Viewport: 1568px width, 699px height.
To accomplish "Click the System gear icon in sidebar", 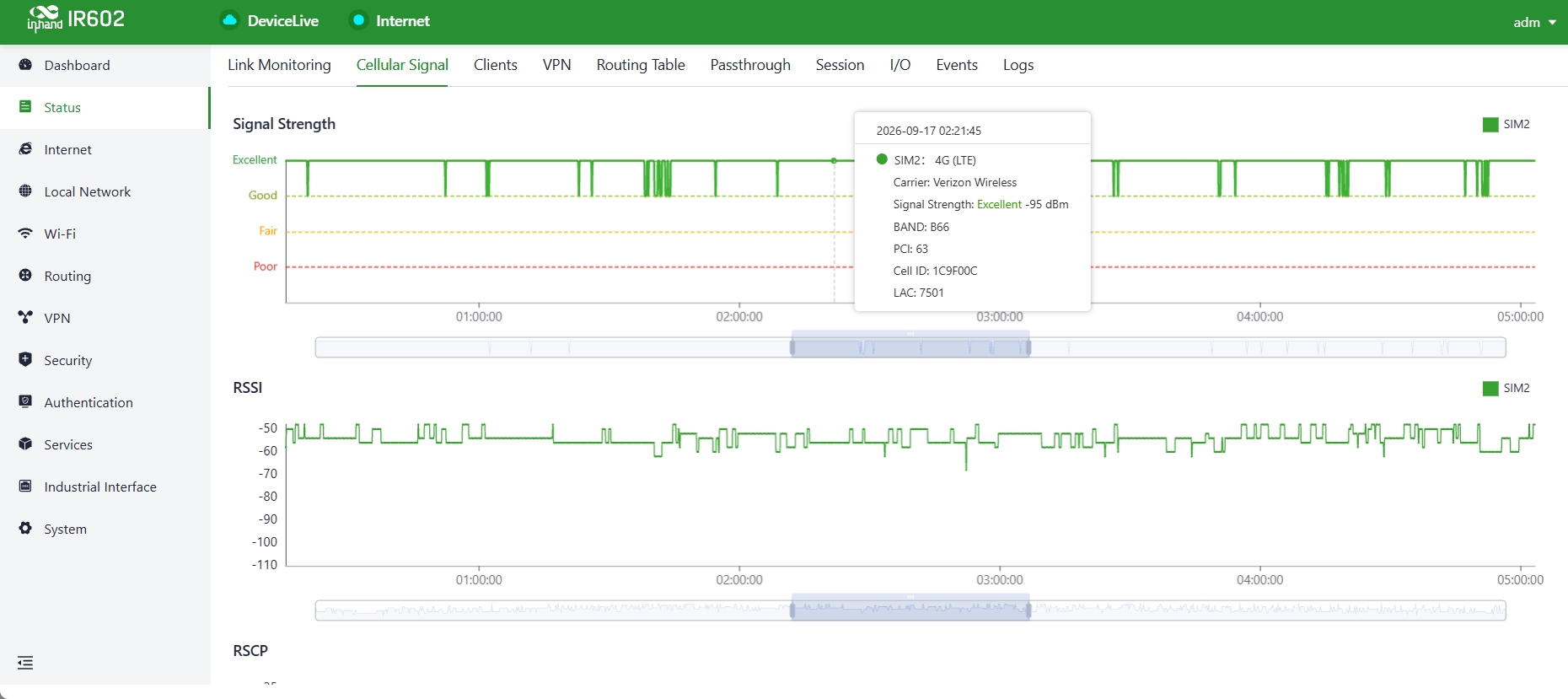I will [x=25, y=529].
